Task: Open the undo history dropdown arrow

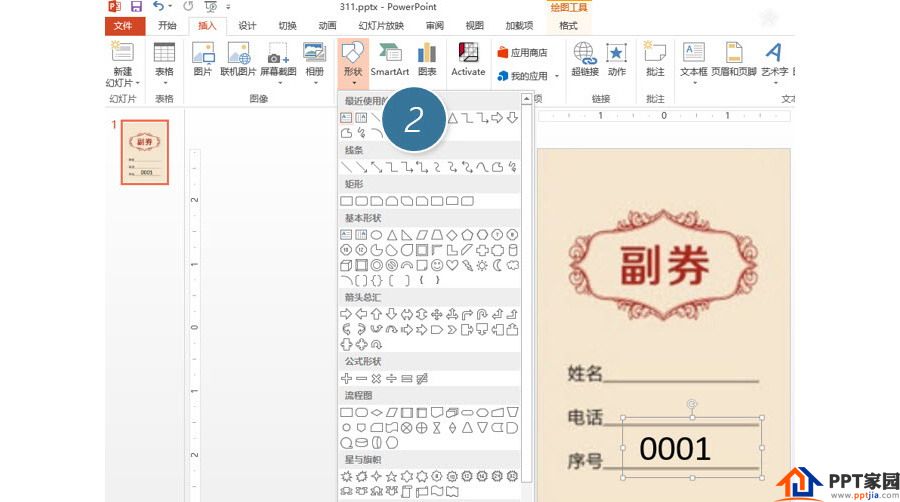Action: point(170,6)
